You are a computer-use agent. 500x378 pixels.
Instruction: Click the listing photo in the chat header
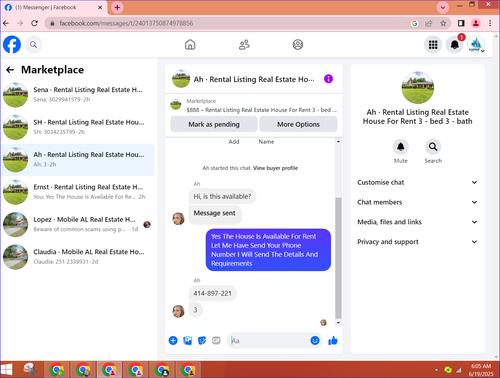click(181, 79)
